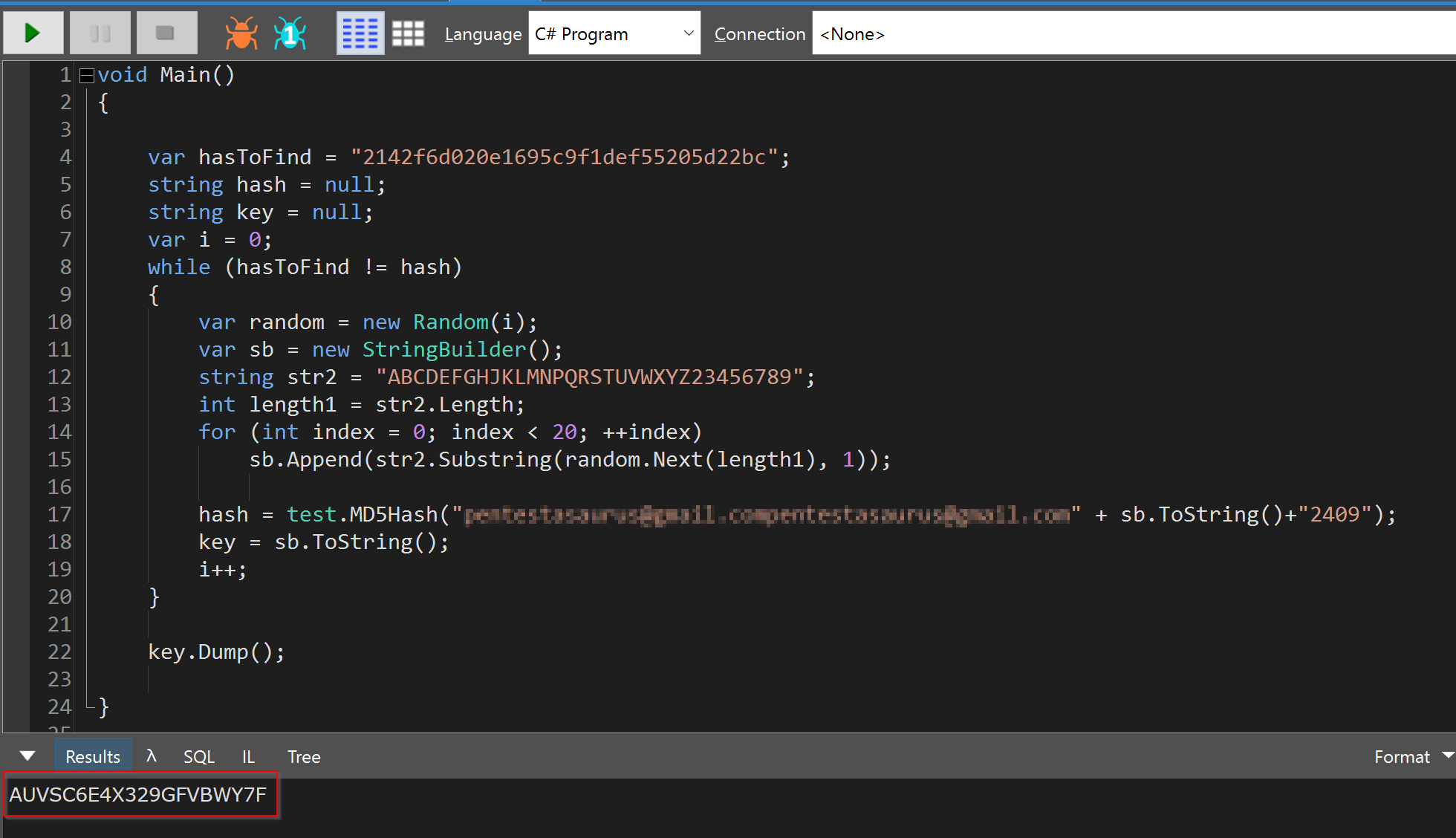Image resolution: width=1456 pixels, height=838 pixels.
Task: Click the Language label
Action: pos(483,34)
